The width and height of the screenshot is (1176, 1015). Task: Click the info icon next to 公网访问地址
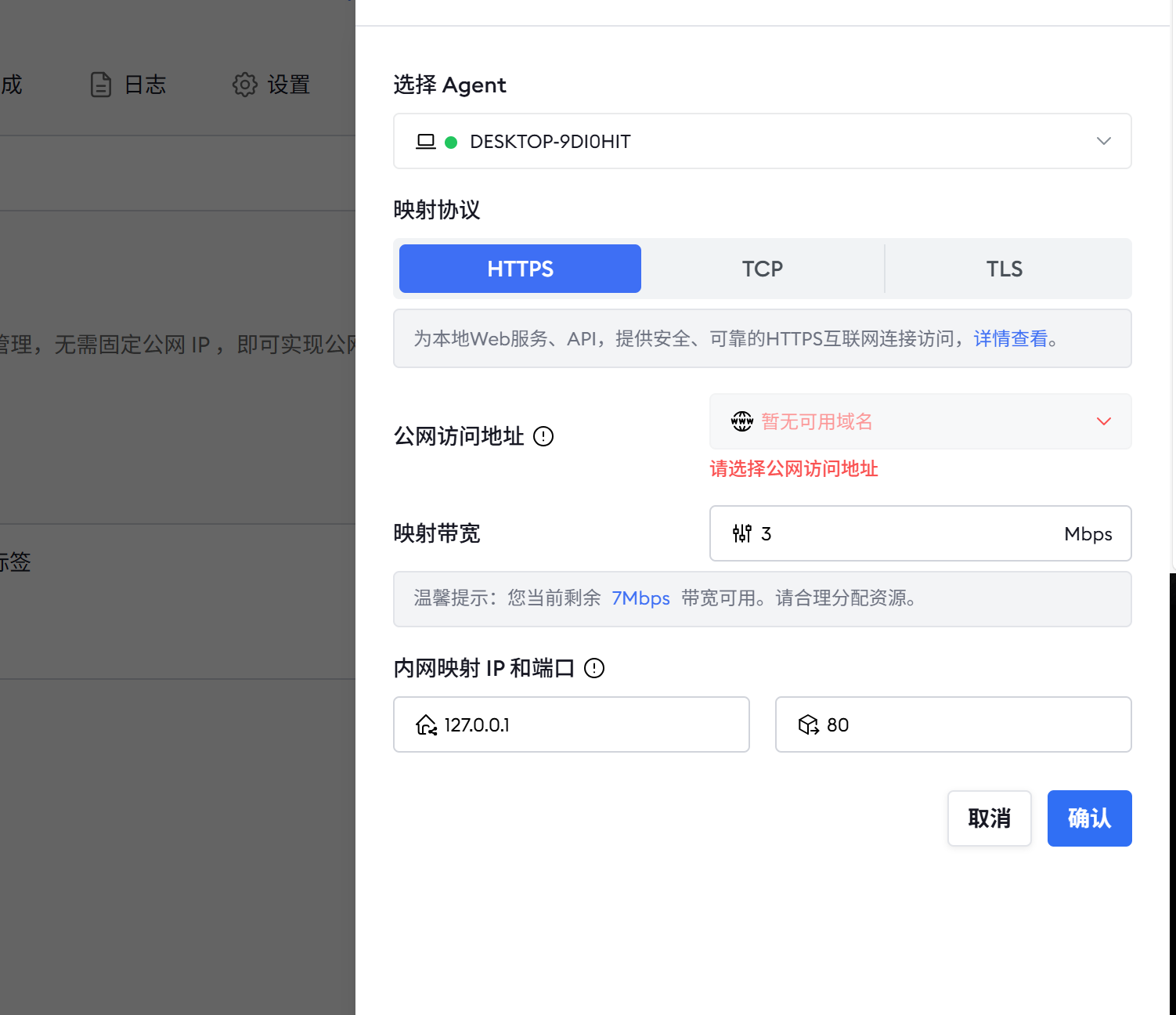(543, 436)
